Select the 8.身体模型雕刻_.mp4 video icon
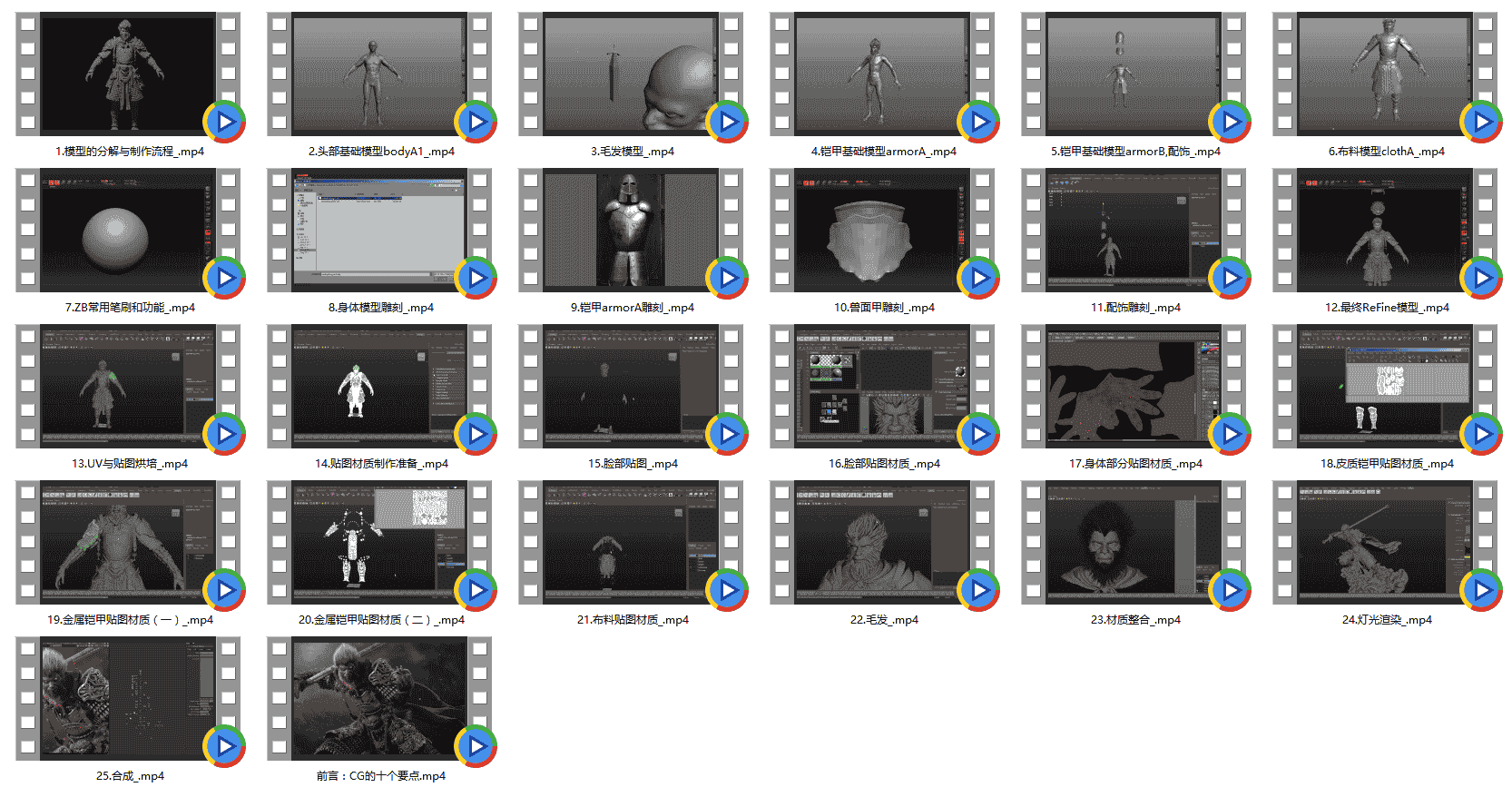The image size is (1512, 807). 379,230
